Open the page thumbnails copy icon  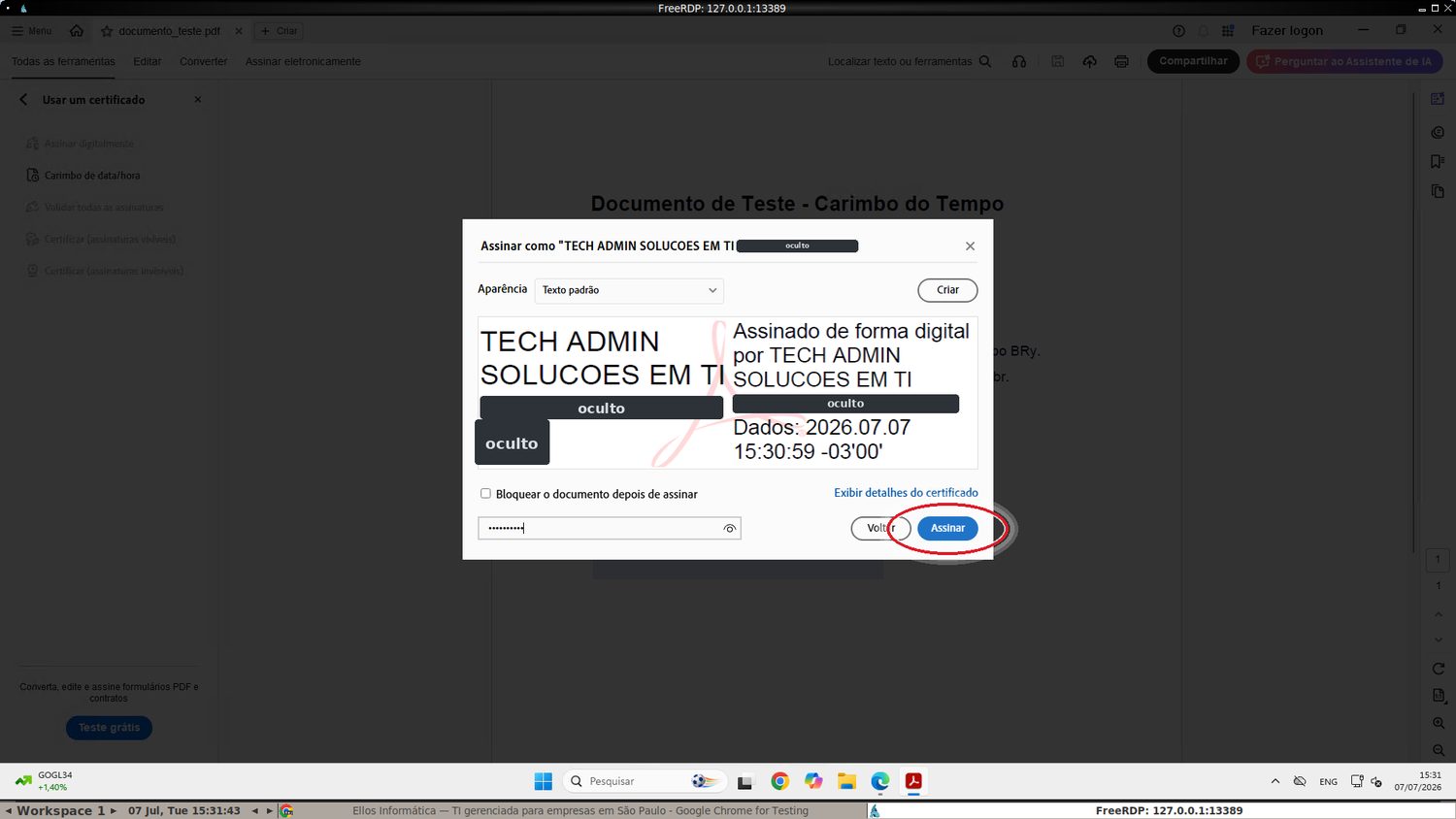tap(1438, 191)
